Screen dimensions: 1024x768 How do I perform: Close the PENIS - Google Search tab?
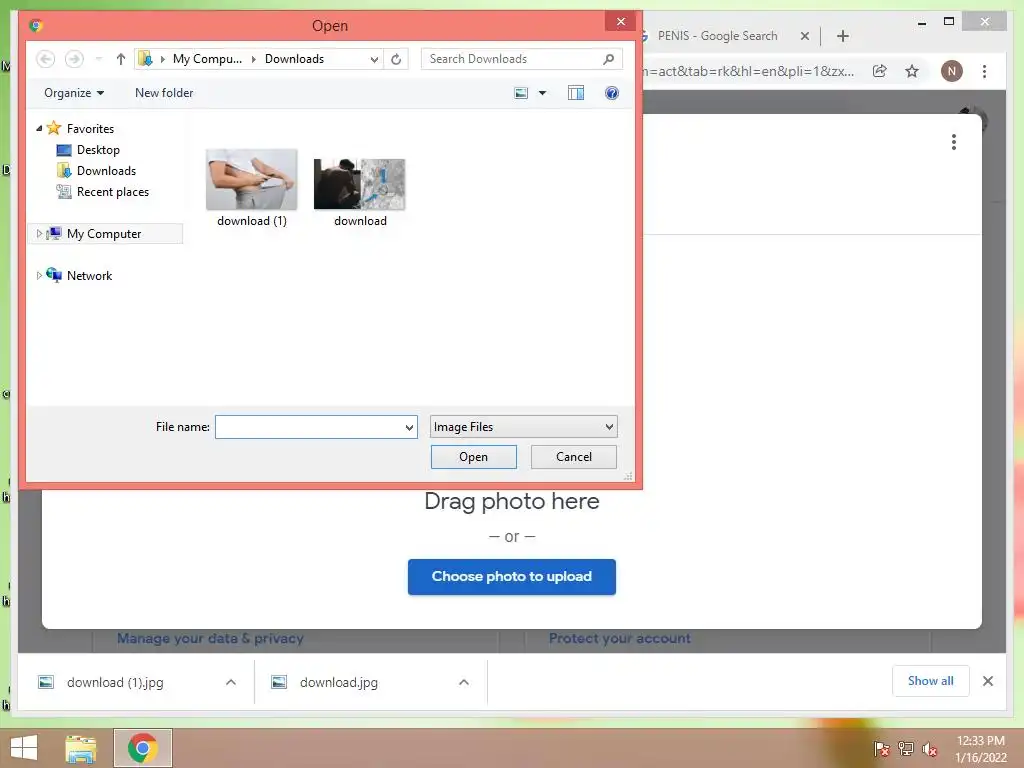coord(805,36)
